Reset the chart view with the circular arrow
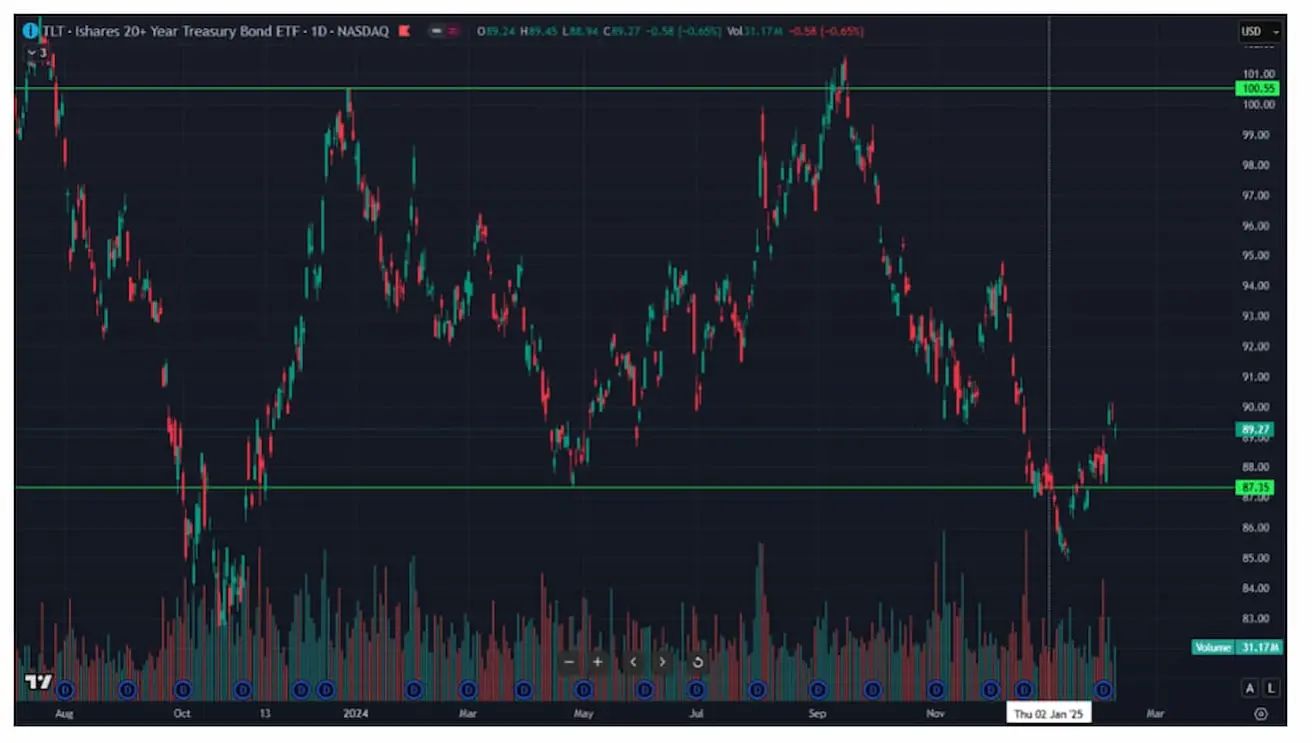1312x743 pixels. pyautogui.click(x=697, y=662)
